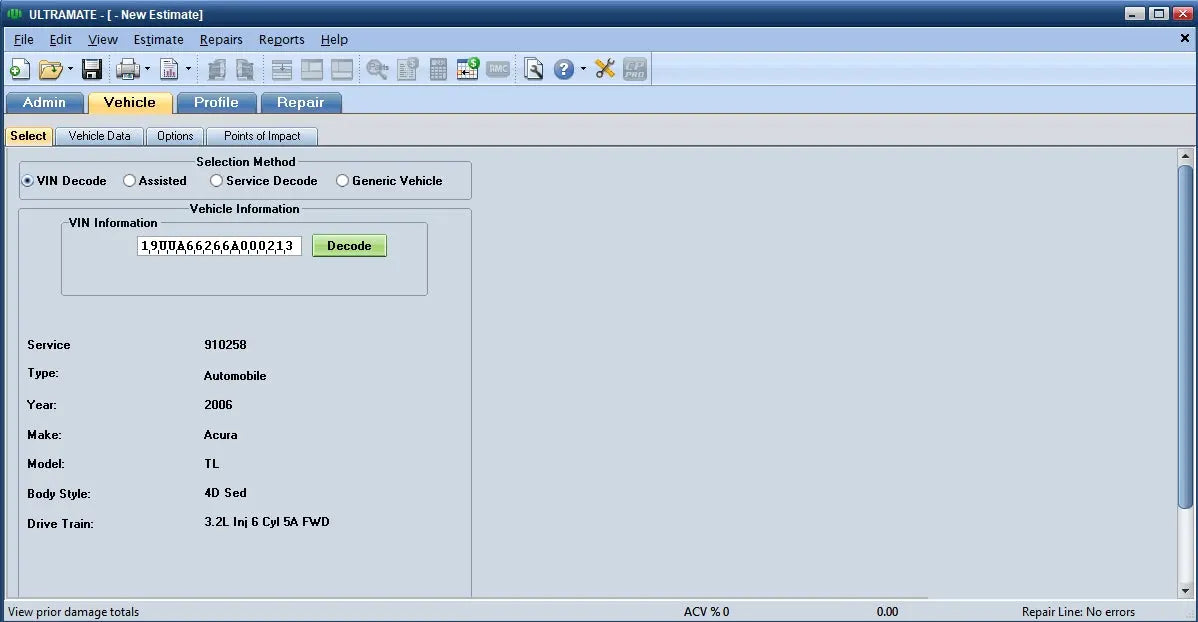
Task: Select the Service Decode radio option
Action: (x=217, y=181)
